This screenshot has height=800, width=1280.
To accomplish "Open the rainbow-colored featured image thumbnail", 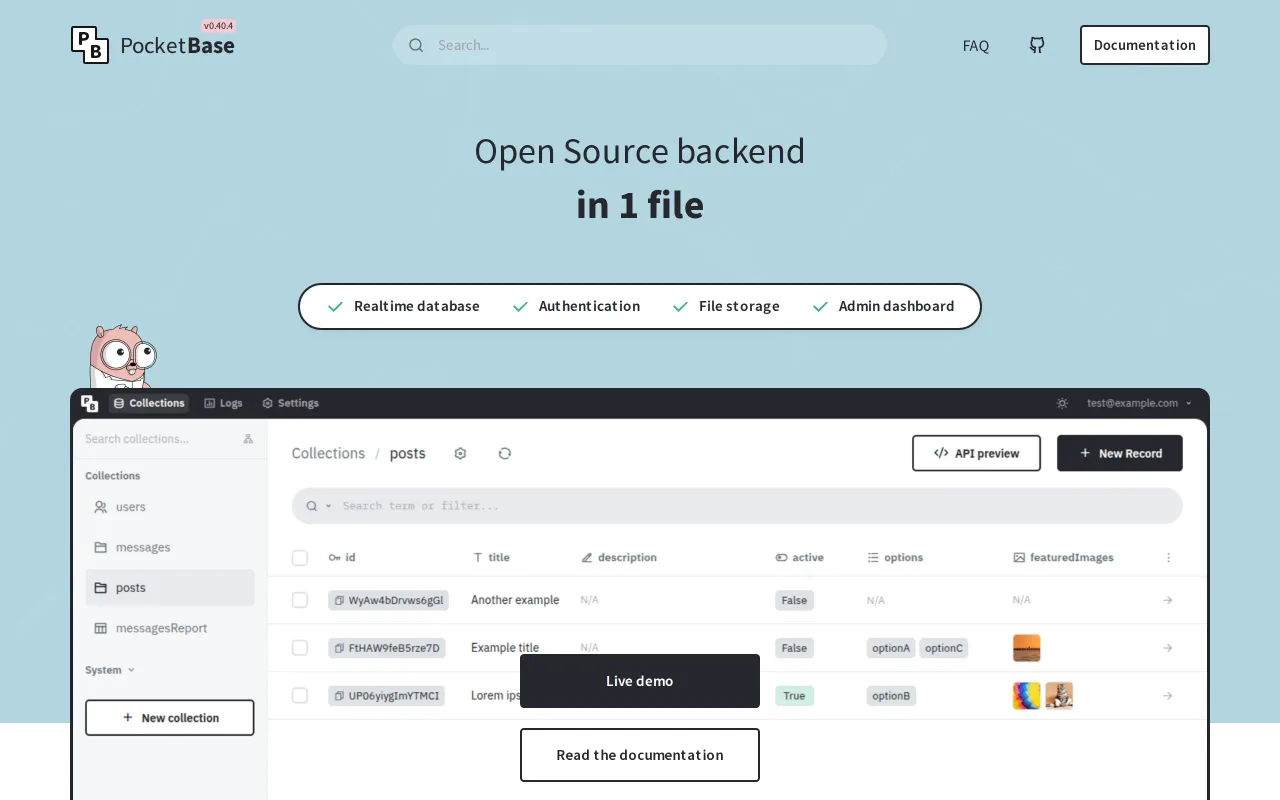I will pos(1027,696).
